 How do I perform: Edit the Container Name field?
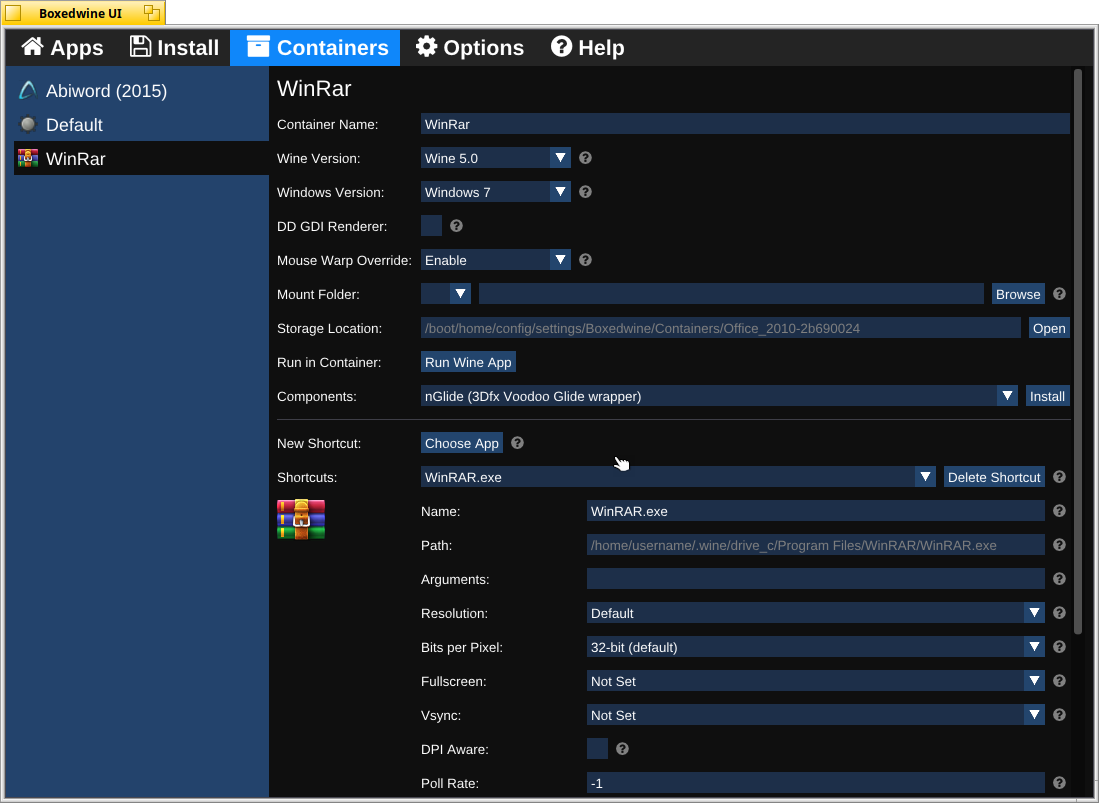pyautogui.click(x=745, y=124)
